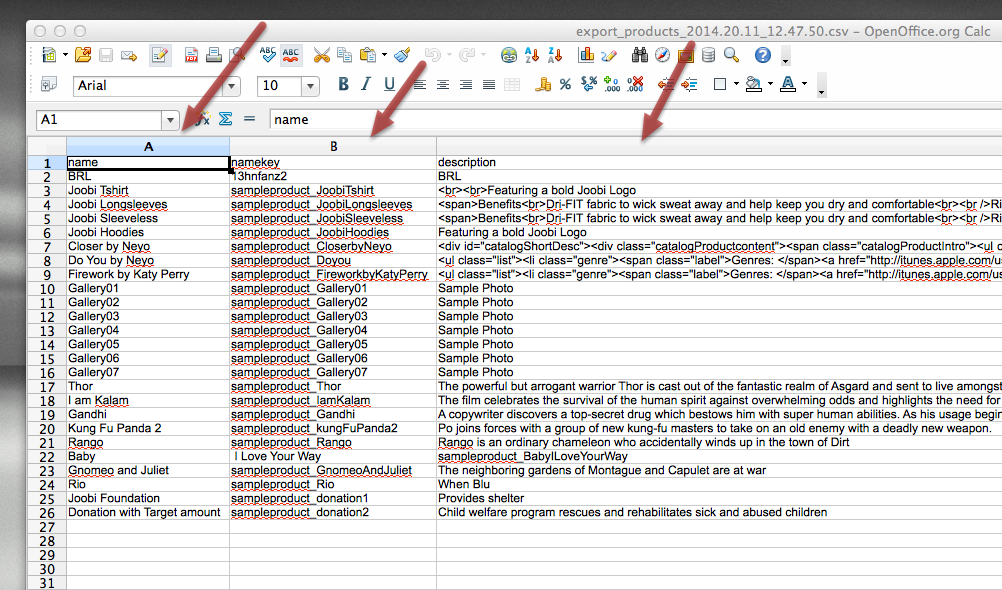Increase indent of cell content
Image resolution: width=1002 pixels, height=590 pixels.
click(689, 84)
